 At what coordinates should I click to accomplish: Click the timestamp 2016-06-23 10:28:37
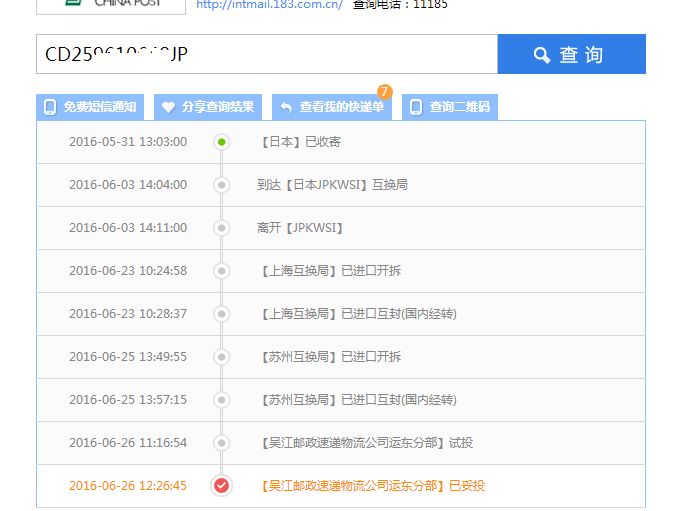[x=128, y=314]
